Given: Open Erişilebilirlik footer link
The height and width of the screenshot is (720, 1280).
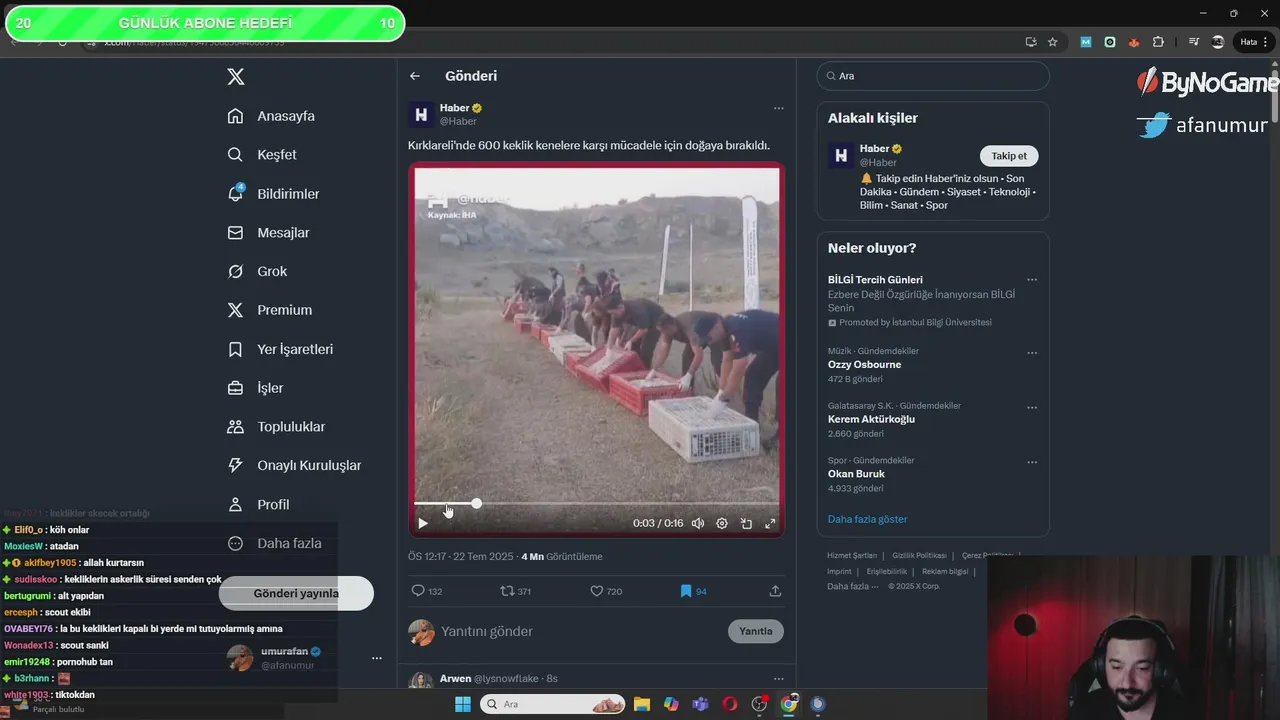Looking at the screenshot, I should (x=887, y=571).
